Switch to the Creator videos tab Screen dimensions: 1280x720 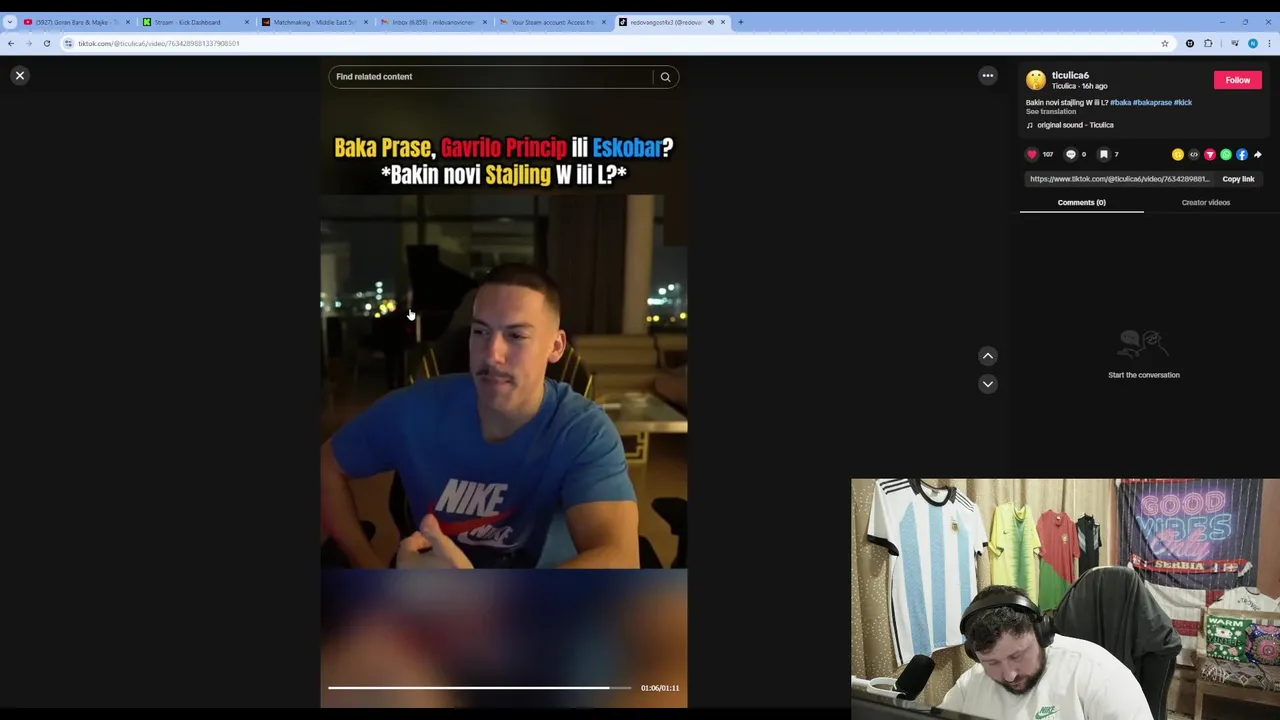[1205, 203]
